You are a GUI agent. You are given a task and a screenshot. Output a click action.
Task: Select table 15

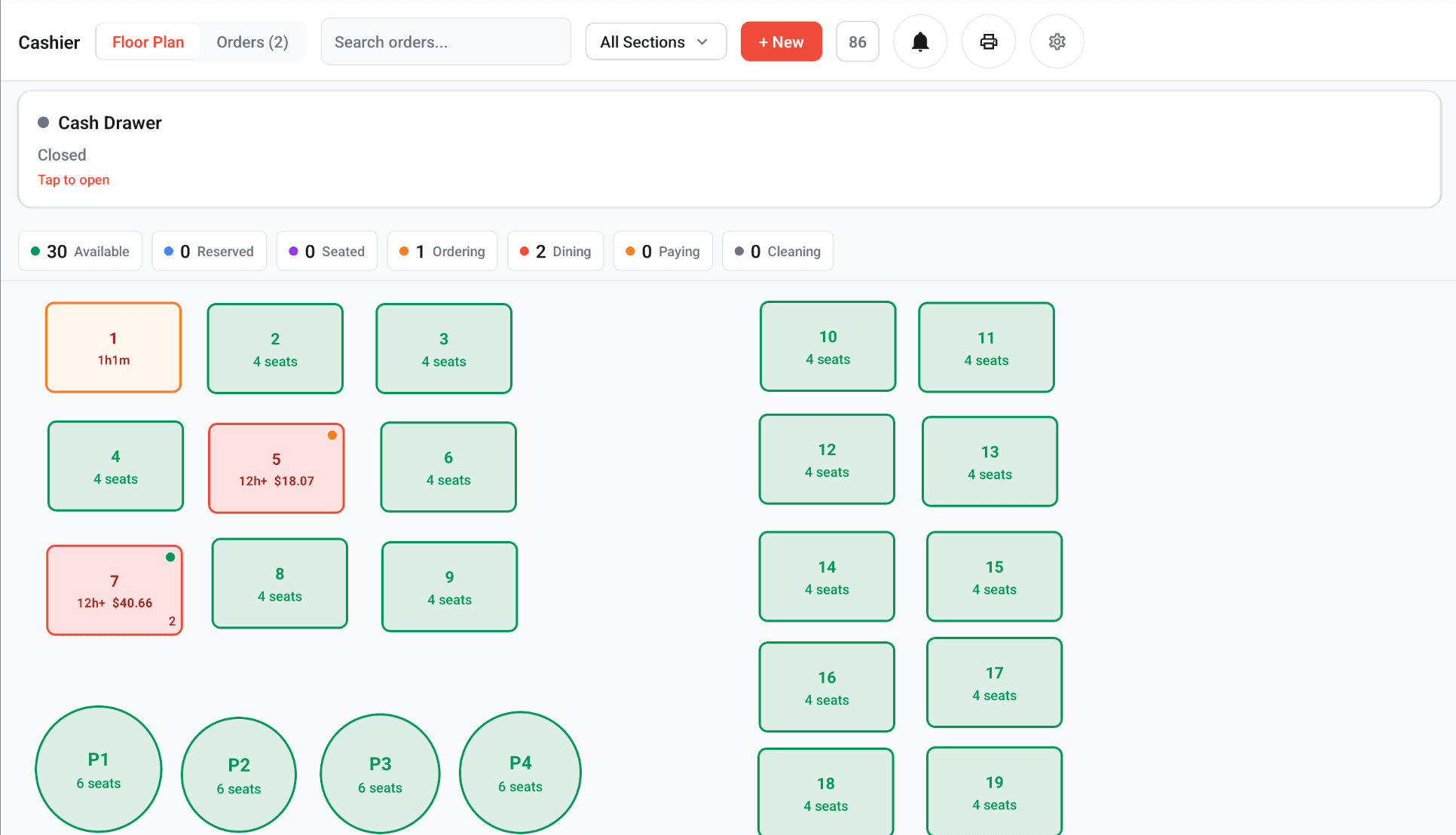pos(994,577)
